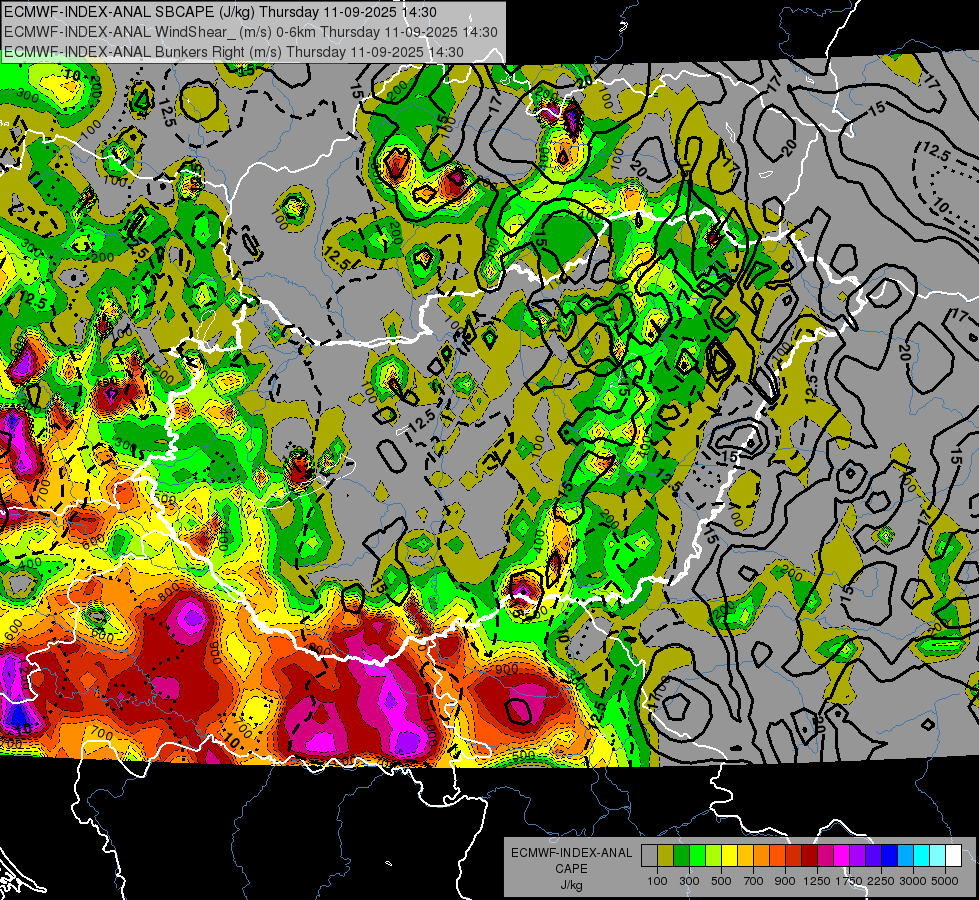Click the Bunkers Right title line
Image resolution: width=979 pixels, height=900 pixels.
[234, 52]
